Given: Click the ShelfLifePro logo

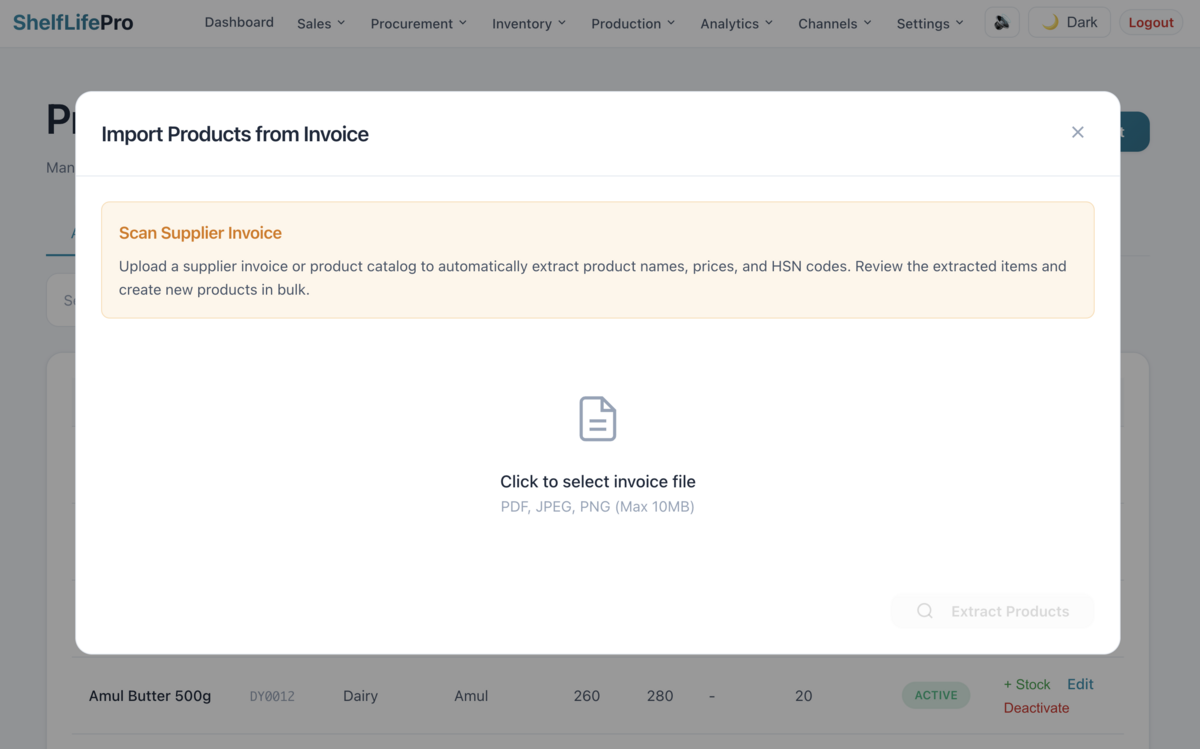Looking at the screenshot, I should click(72, 21).
